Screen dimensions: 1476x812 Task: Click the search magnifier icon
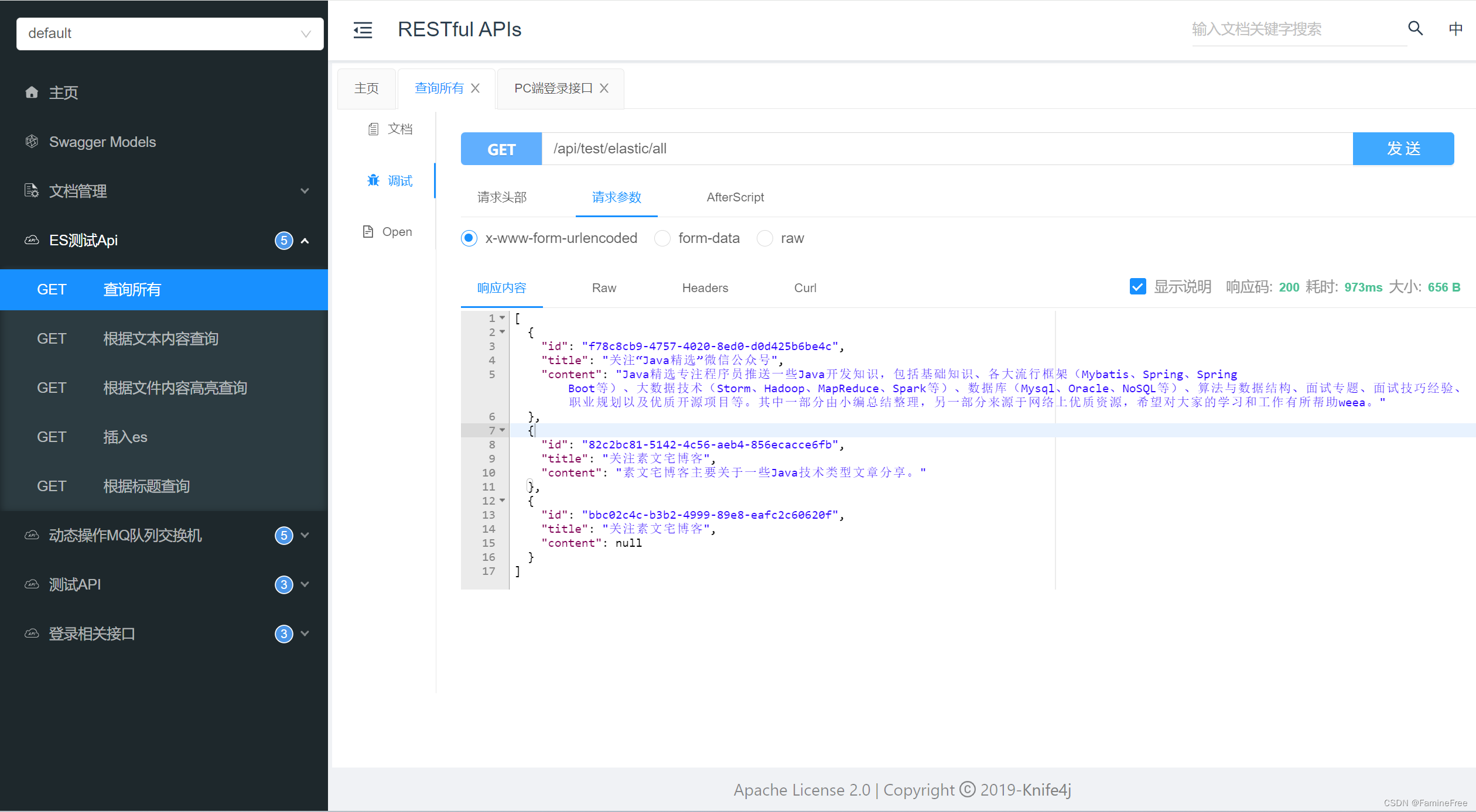coord(1415,28)
